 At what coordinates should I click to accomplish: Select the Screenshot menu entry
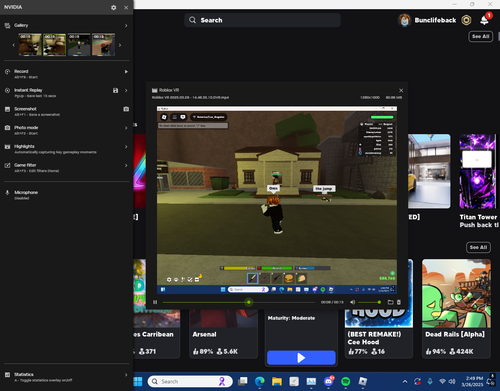tap(37, 111)
